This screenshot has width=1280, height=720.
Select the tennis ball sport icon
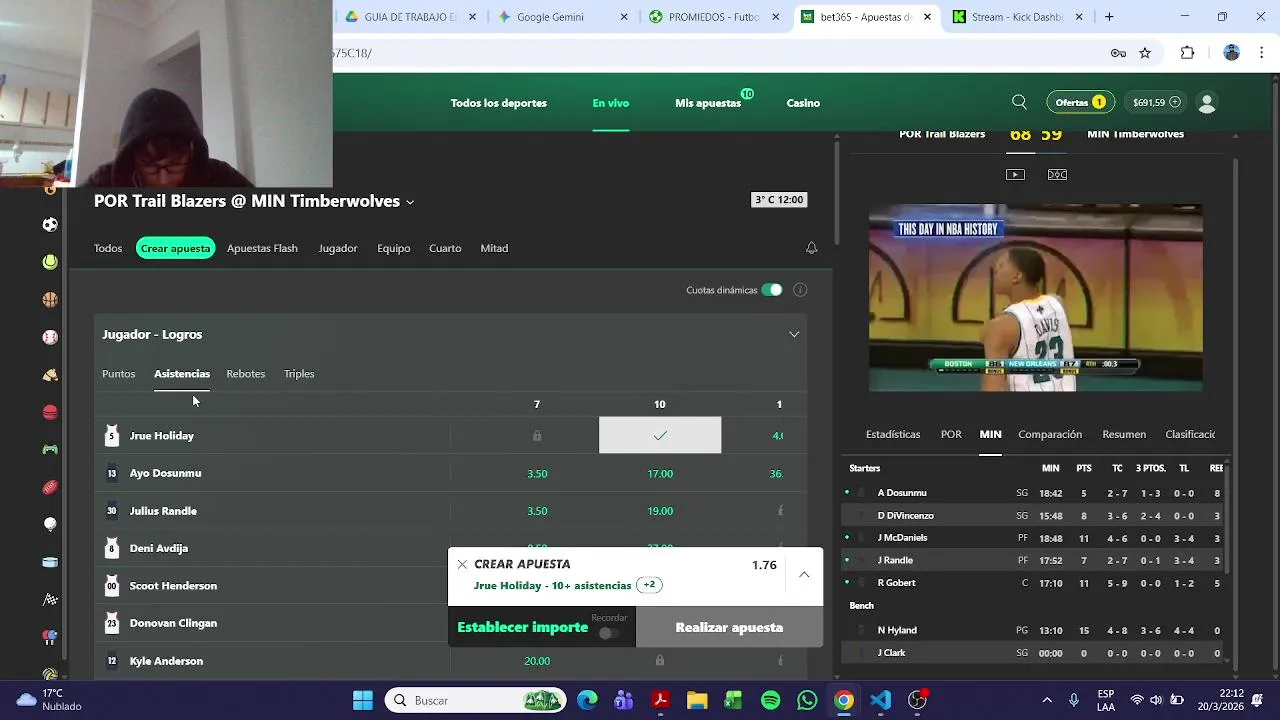pos(50,262)
